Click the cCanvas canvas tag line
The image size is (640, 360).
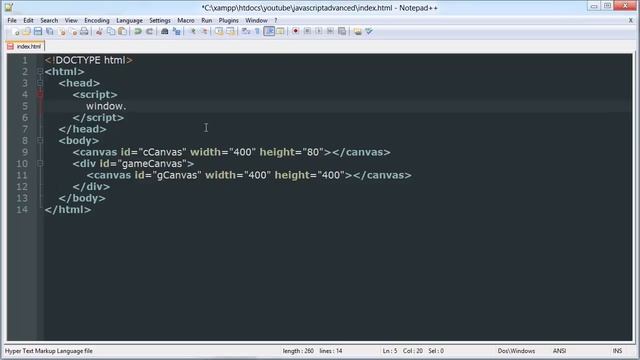(x=231, y=152)
